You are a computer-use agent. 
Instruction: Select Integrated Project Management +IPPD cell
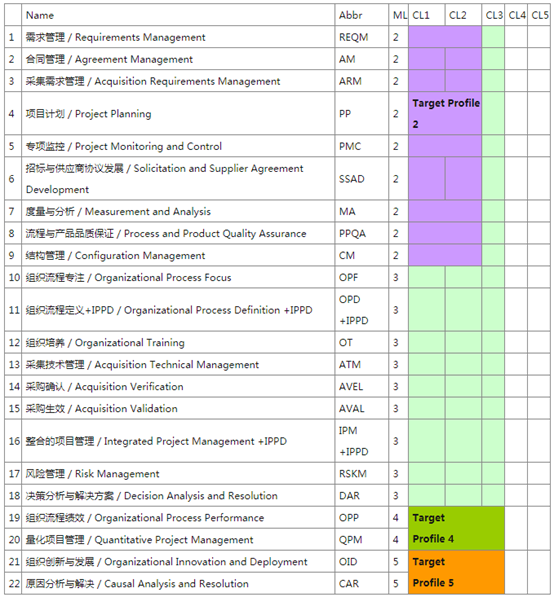[x=178, y=441]
